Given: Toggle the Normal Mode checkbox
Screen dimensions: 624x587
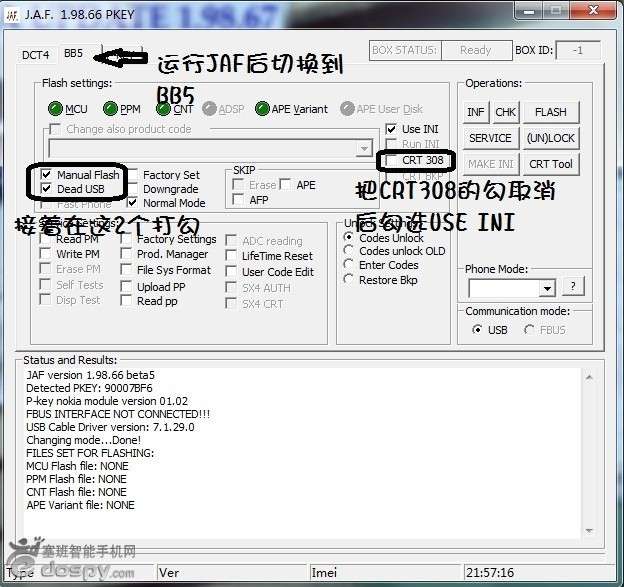Looking at the screenshot, I should (x=132, y=203).
